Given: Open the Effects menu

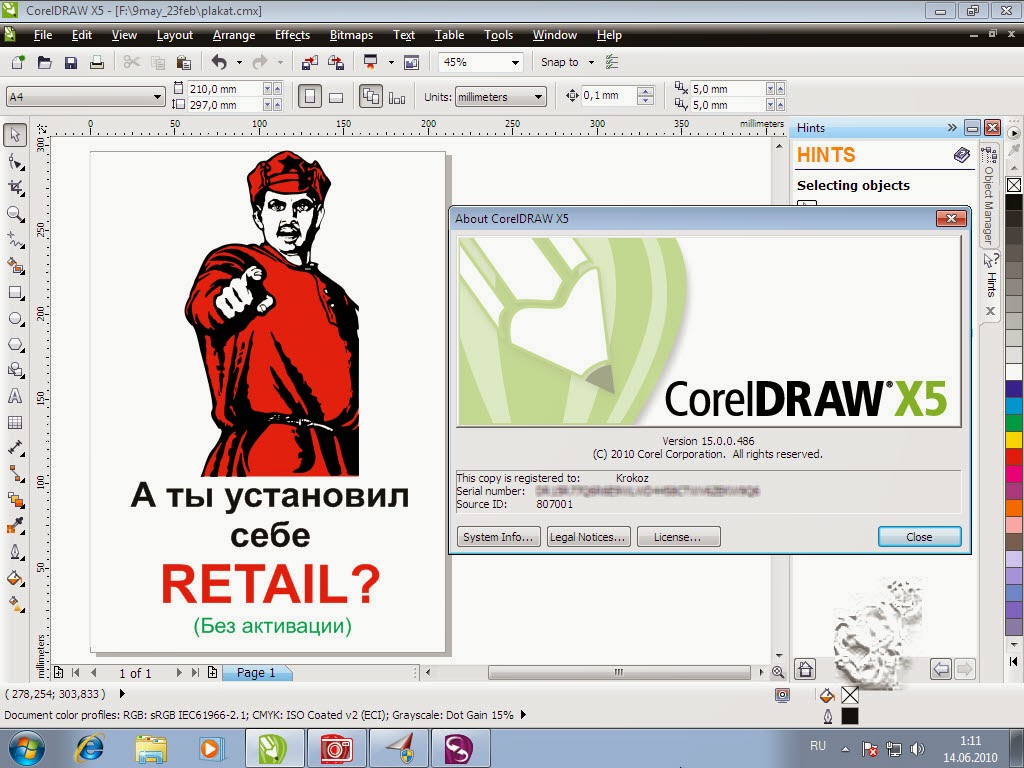Looking at the screenshot, I should 292,35.
